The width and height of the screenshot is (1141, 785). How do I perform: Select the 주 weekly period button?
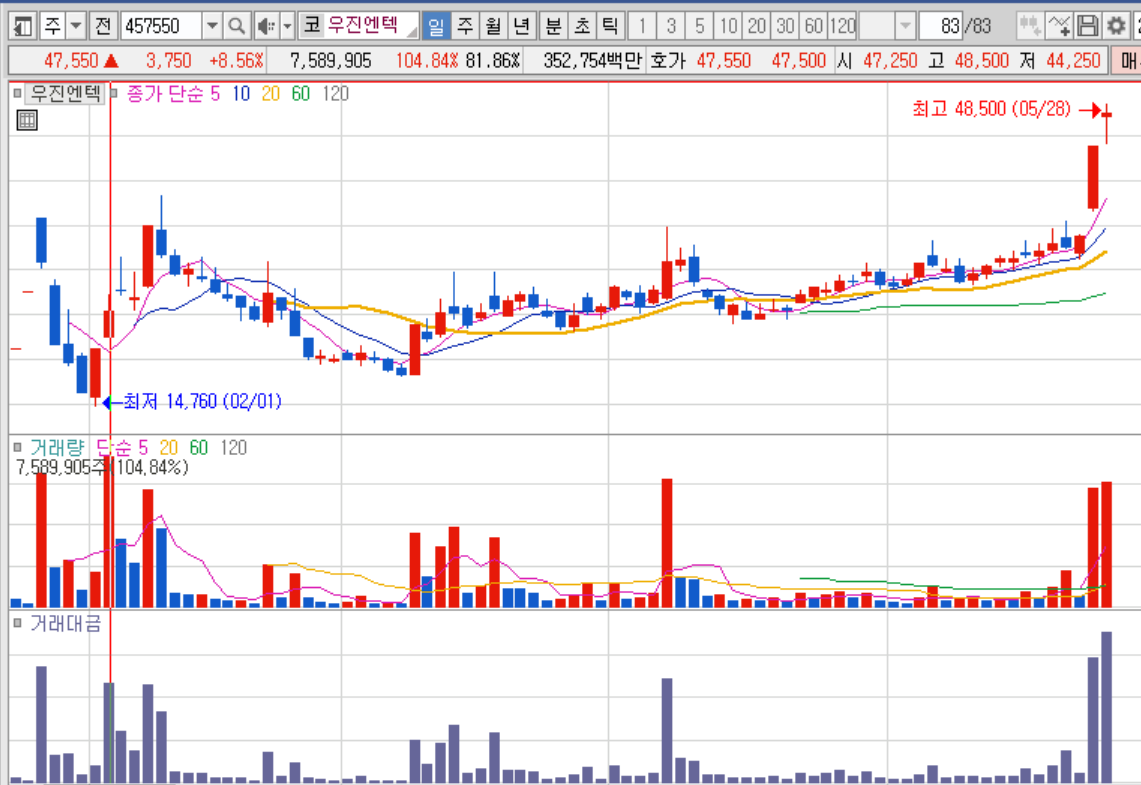(464, 27)
